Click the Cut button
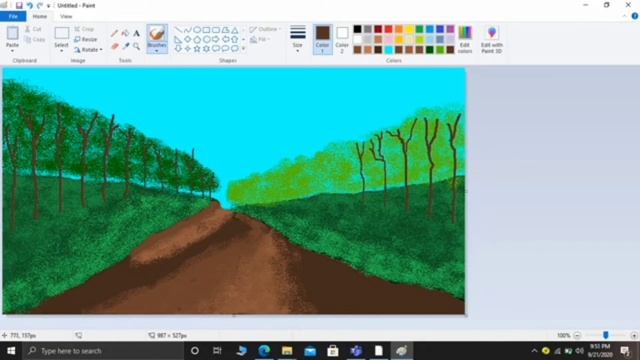Screen dimensions: 640x360 (x=33, y=29)
